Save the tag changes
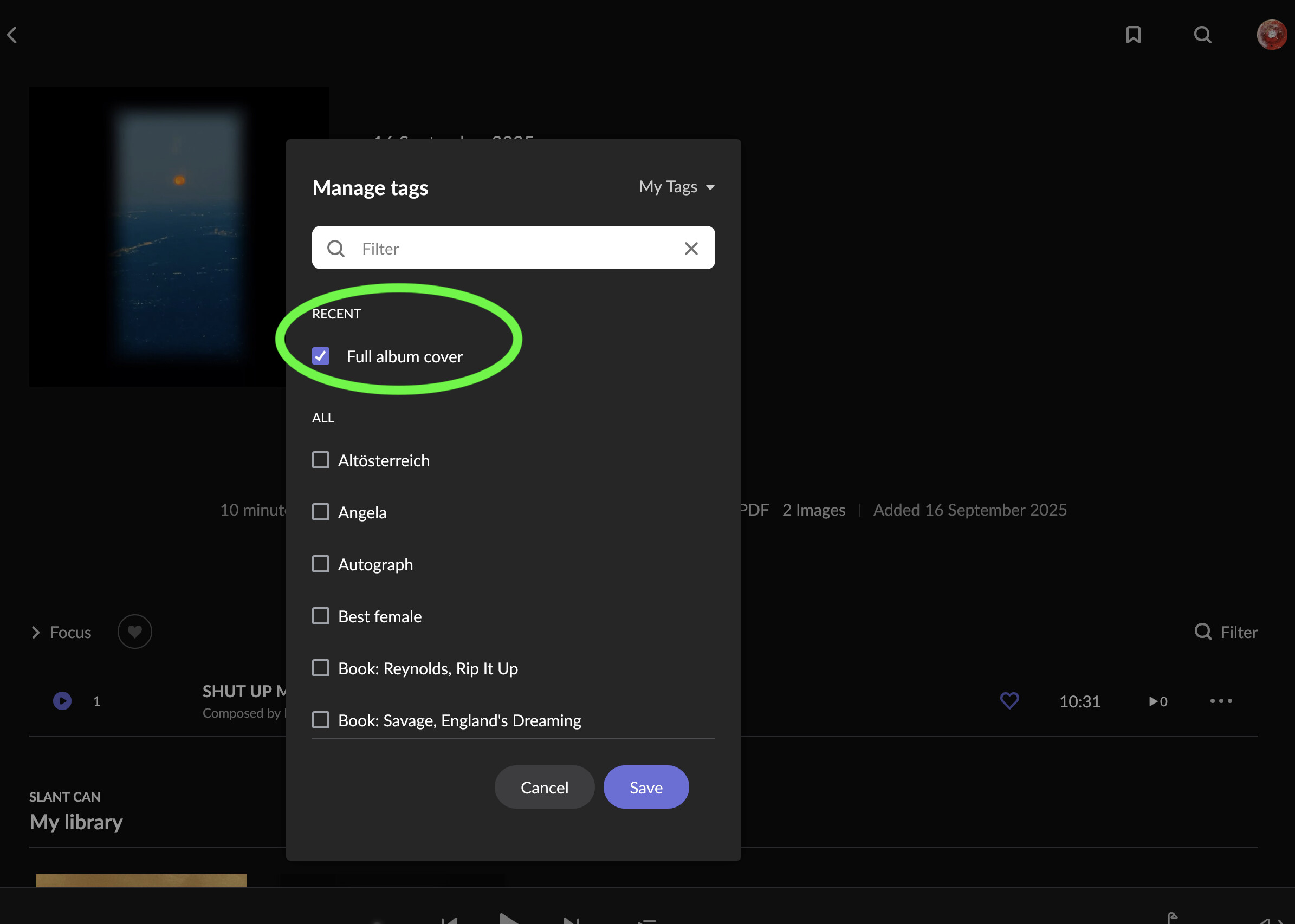1295x924 pixels. [645, 787]
